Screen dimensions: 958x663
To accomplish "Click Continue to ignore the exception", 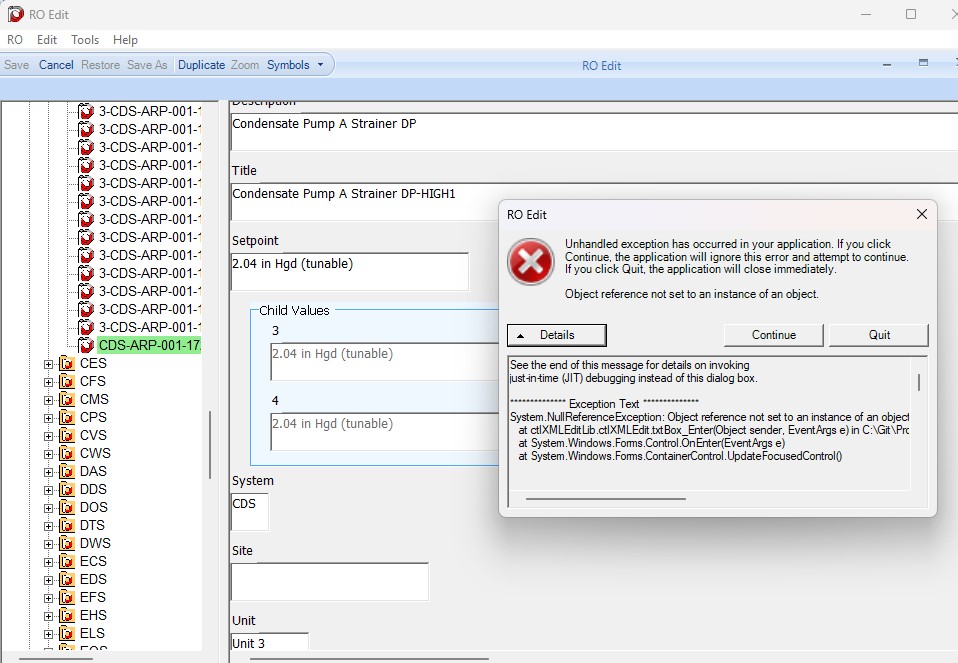I will pos(773,335).
